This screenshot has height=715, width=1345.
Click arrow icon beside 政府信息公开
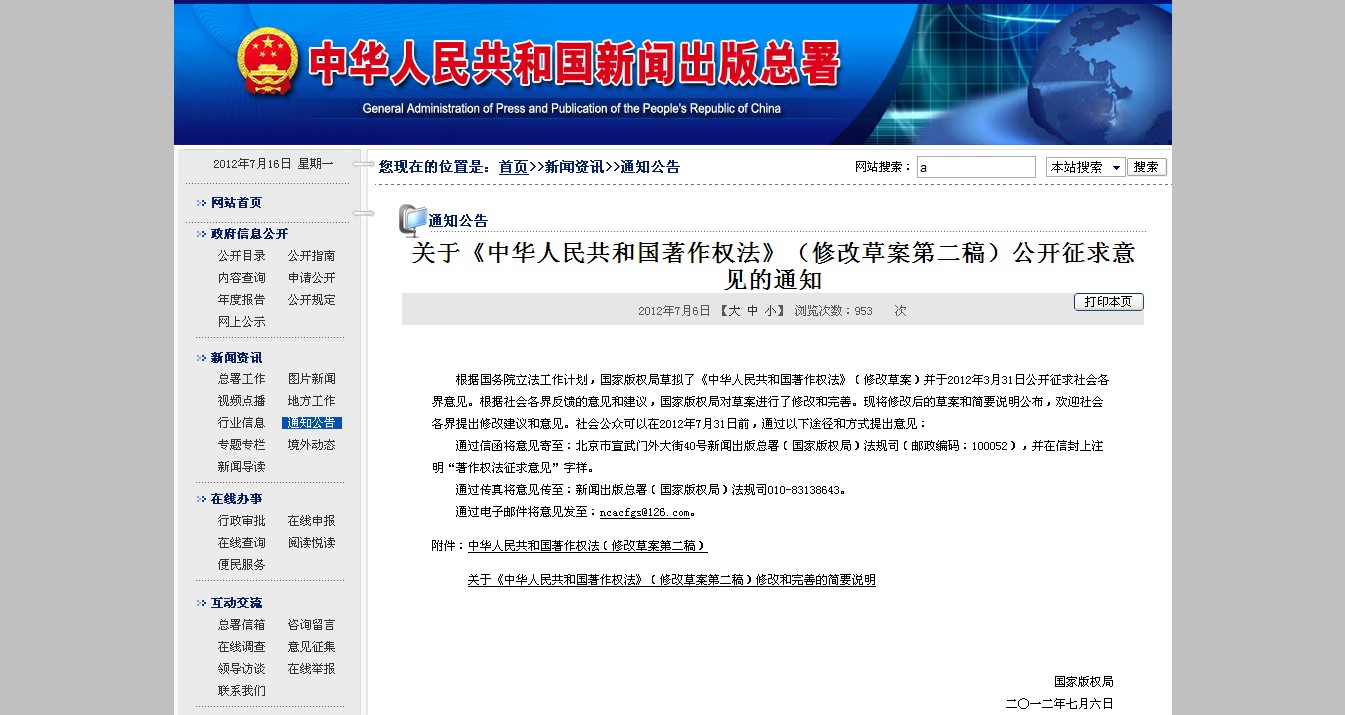(x=202, y=234)
